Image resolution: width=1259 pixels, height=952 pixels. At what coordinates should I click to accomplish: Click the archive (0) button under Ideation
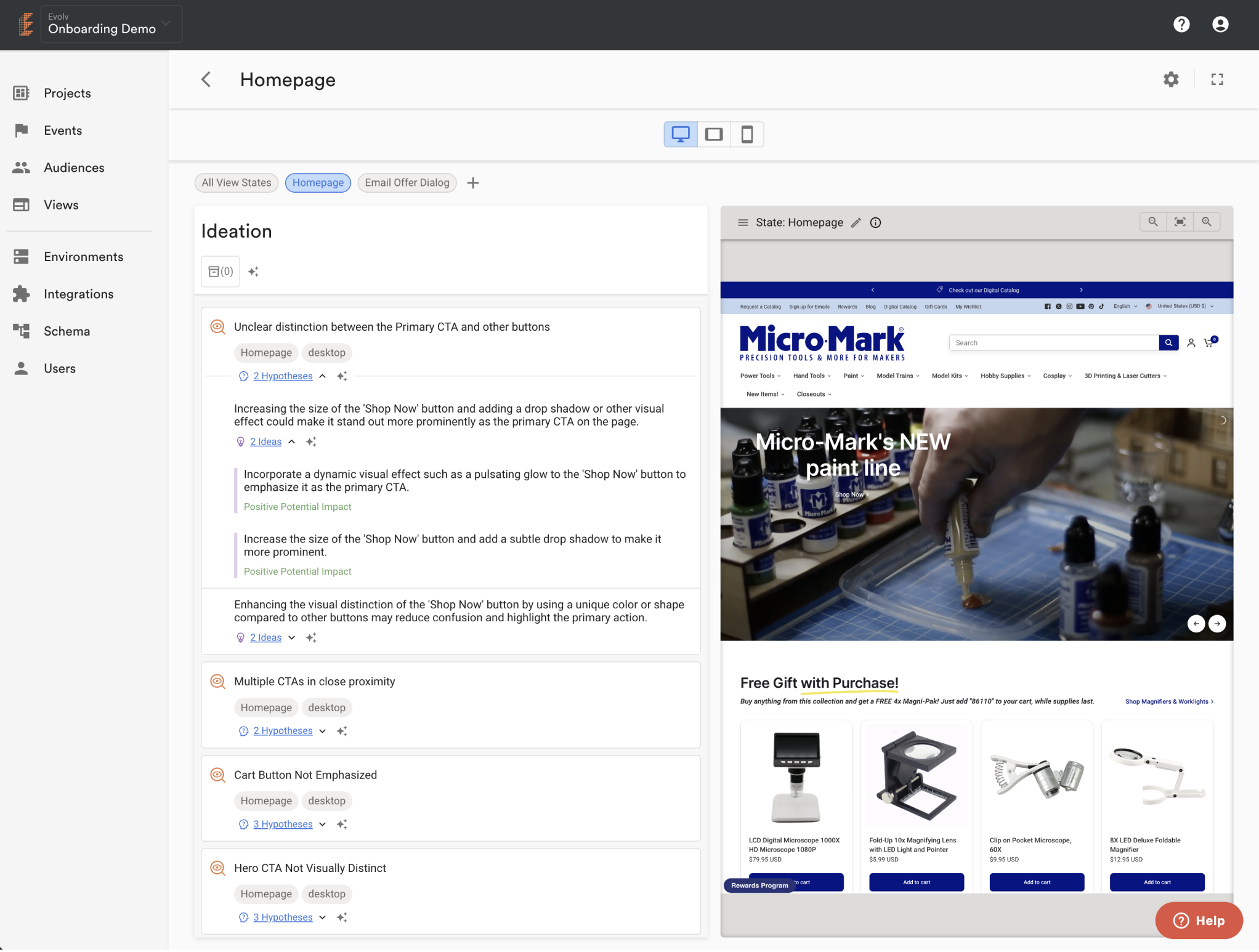221,272
